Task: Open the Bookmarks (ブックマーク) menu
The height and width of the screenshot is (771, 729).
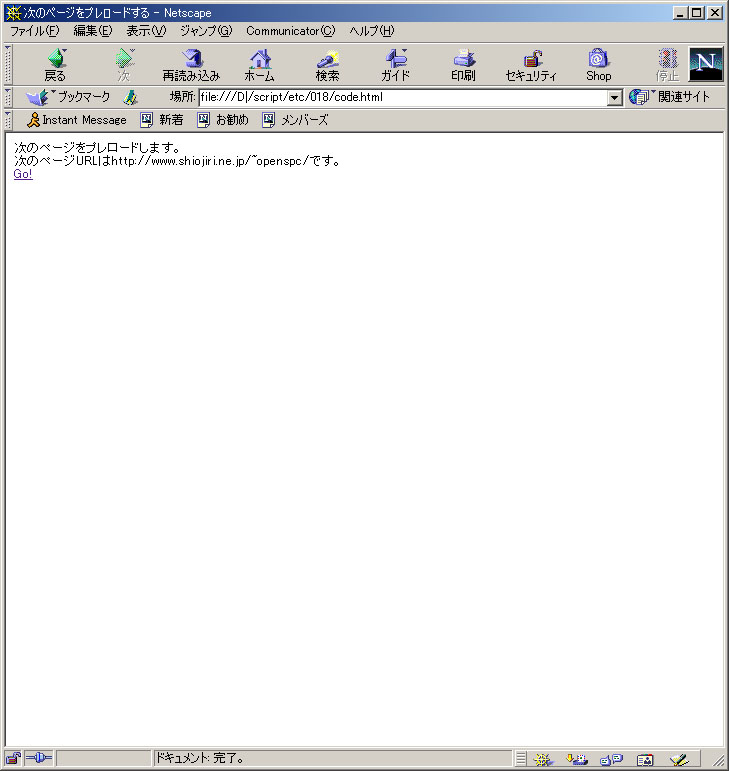Action: point(68,97)
